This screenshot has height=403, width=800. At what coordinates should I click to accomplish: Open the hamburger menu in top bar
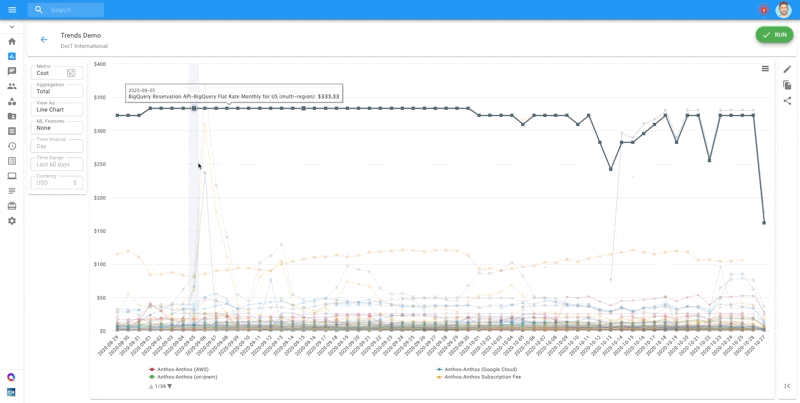click(12, 10)
